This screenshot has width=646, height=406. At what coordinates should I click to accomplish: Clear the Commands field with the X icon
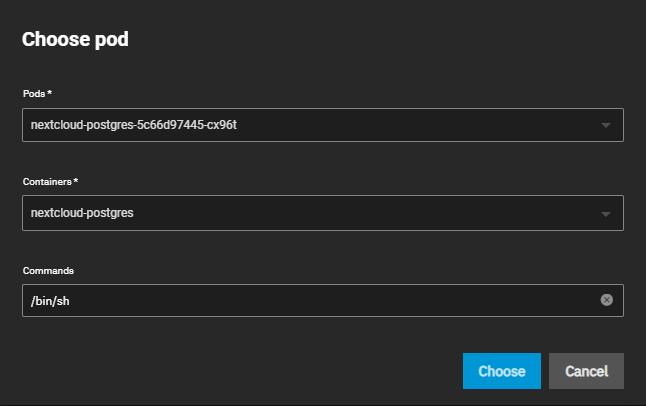pyautogui.click(x=606, y=300)
